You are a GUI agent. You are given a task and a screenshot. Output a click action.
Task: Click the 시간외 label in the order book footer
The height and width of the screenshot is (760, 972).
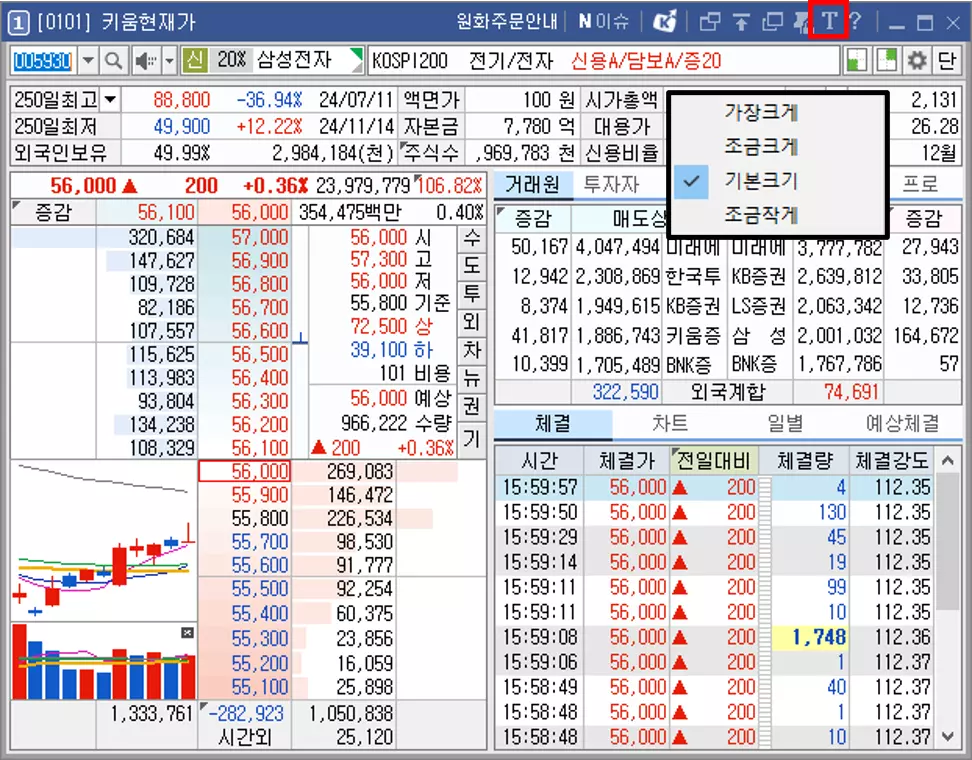click(245, 738)
